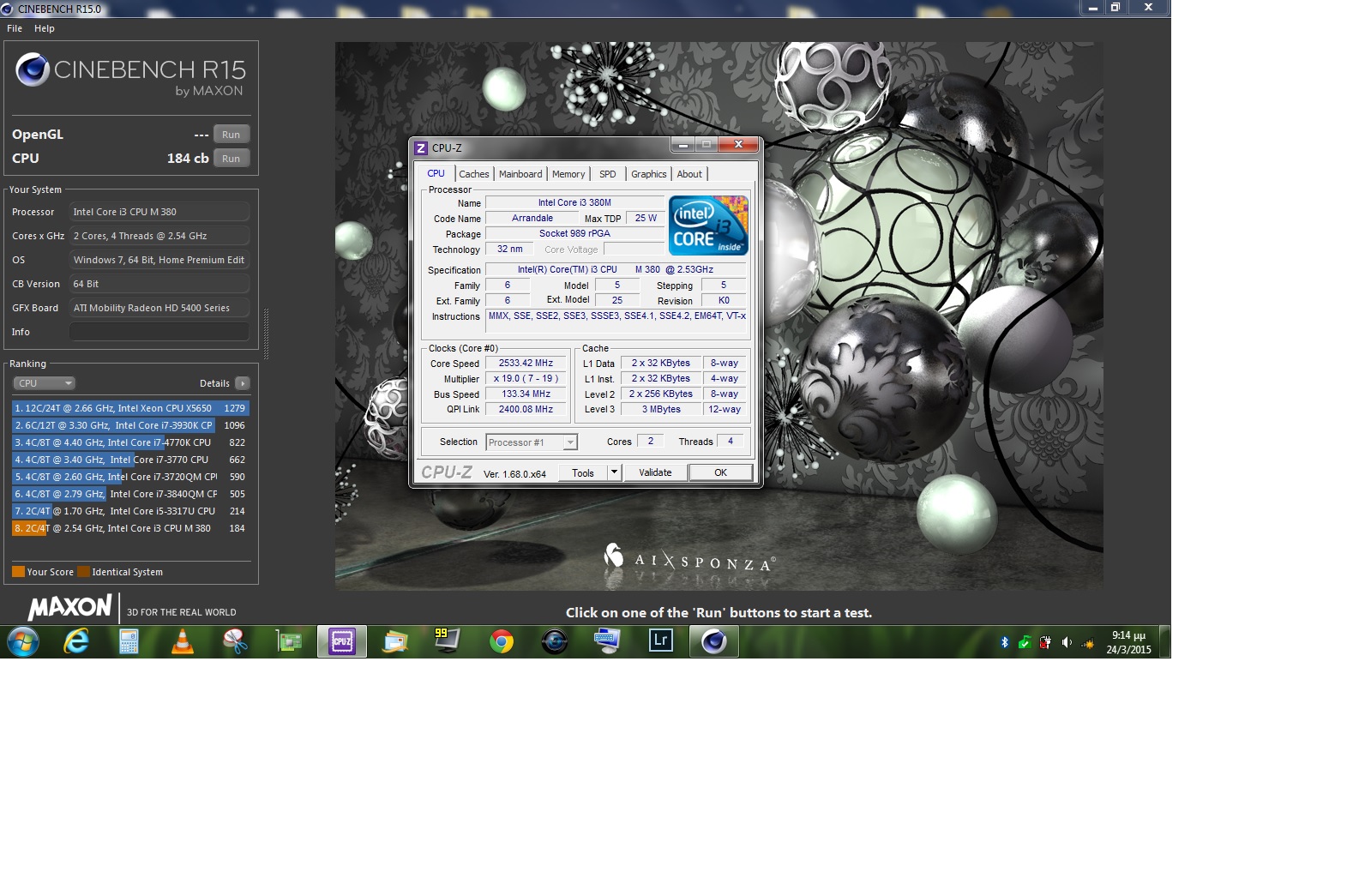The image size is (1353, 896).
Task: Open the Help menu in Cinebench
Action: (45, 28)
